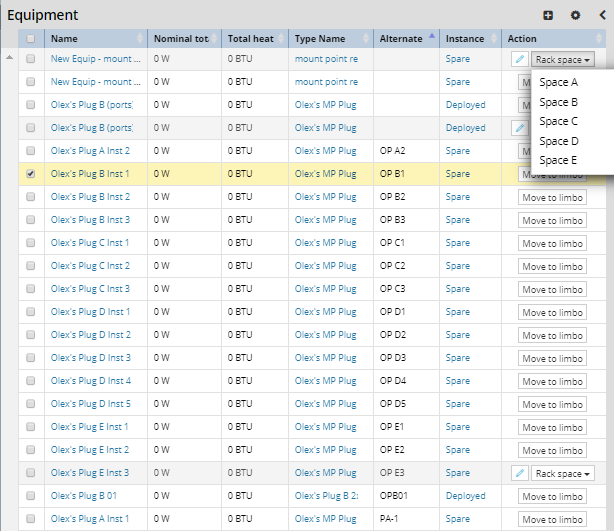Sort by Action column arrows
The height and width of the screenshot is (531, 614).
(x=599, y=38)
